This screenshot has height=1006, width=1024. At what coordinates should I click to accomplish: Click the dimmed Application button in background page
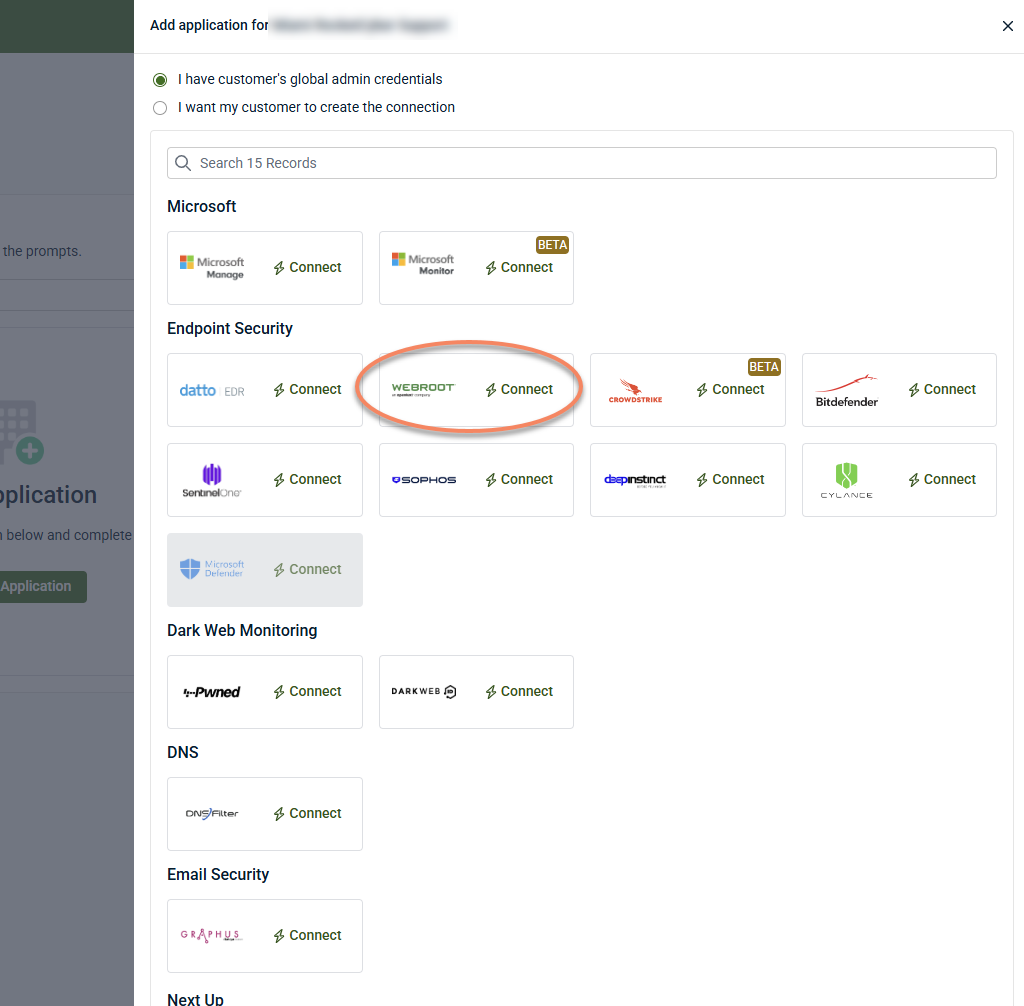click(x=43, y=587)
